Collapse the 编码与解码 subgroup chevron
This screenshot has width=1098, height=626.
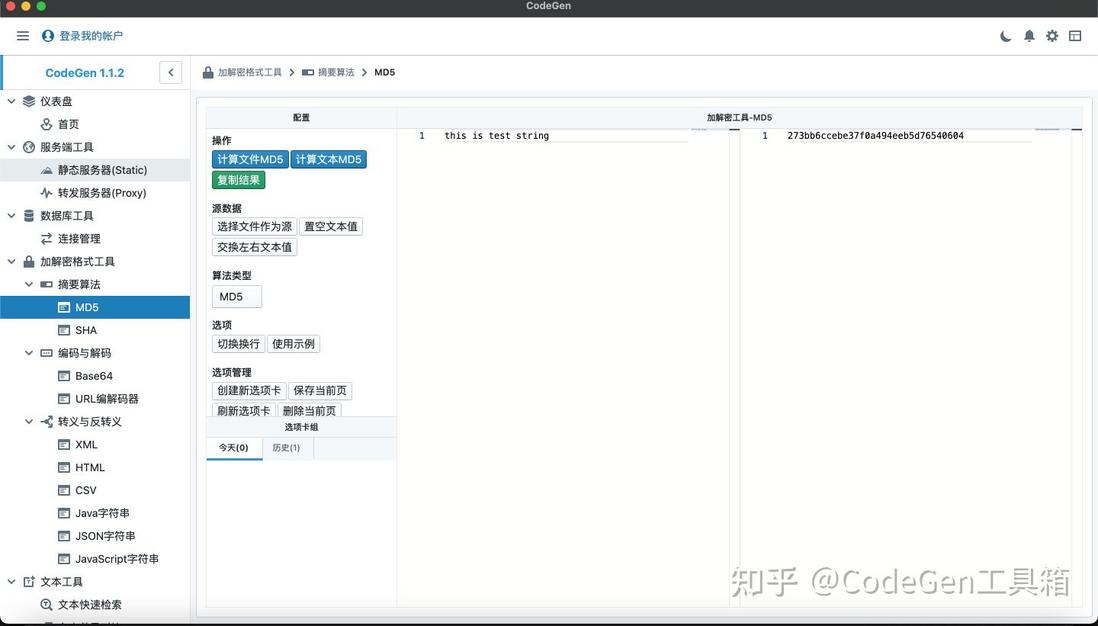coord(29,353)
